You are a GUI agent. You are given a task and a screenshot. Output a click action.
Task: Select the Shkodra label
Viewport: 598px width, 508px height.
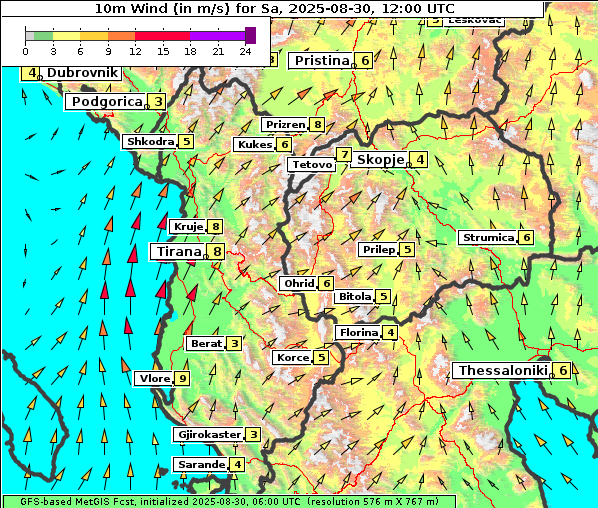click(x=151, y=141)
